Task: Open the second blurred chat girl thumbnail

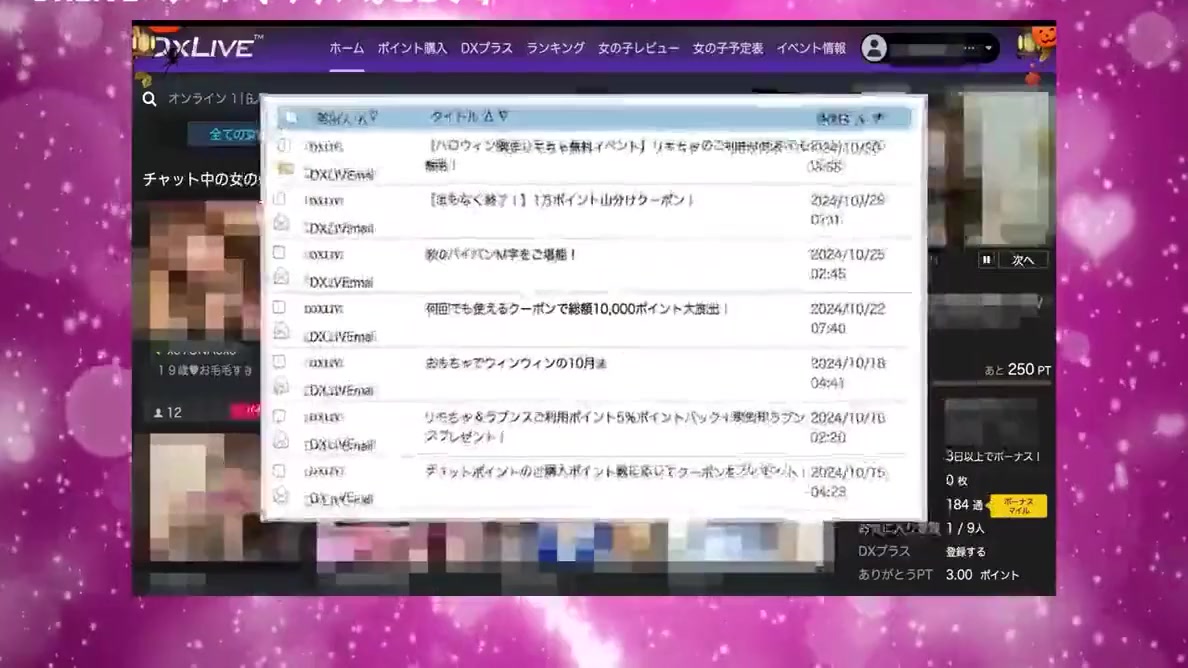Action: [205, 498]
